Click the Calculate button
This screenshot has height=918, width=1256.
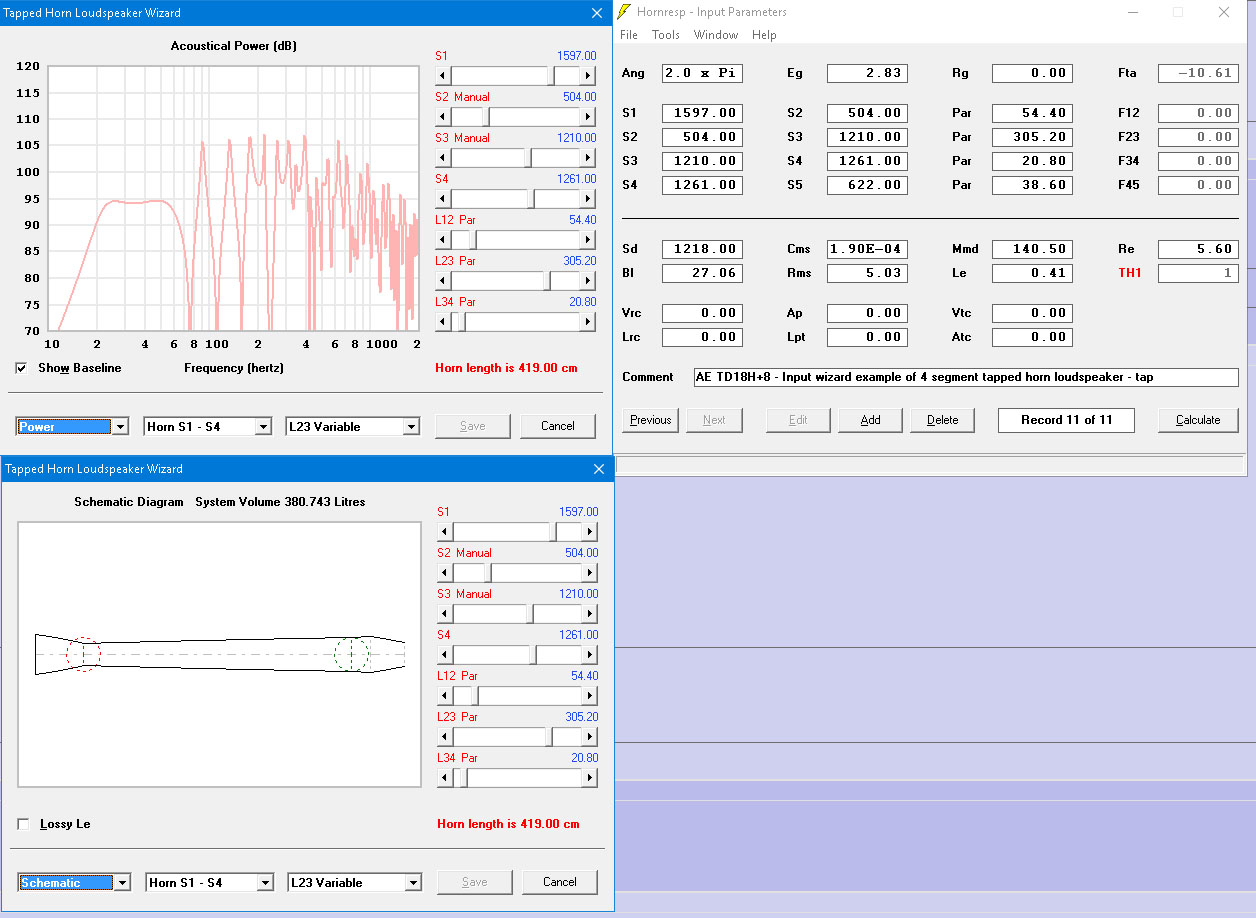(1198, 420)
